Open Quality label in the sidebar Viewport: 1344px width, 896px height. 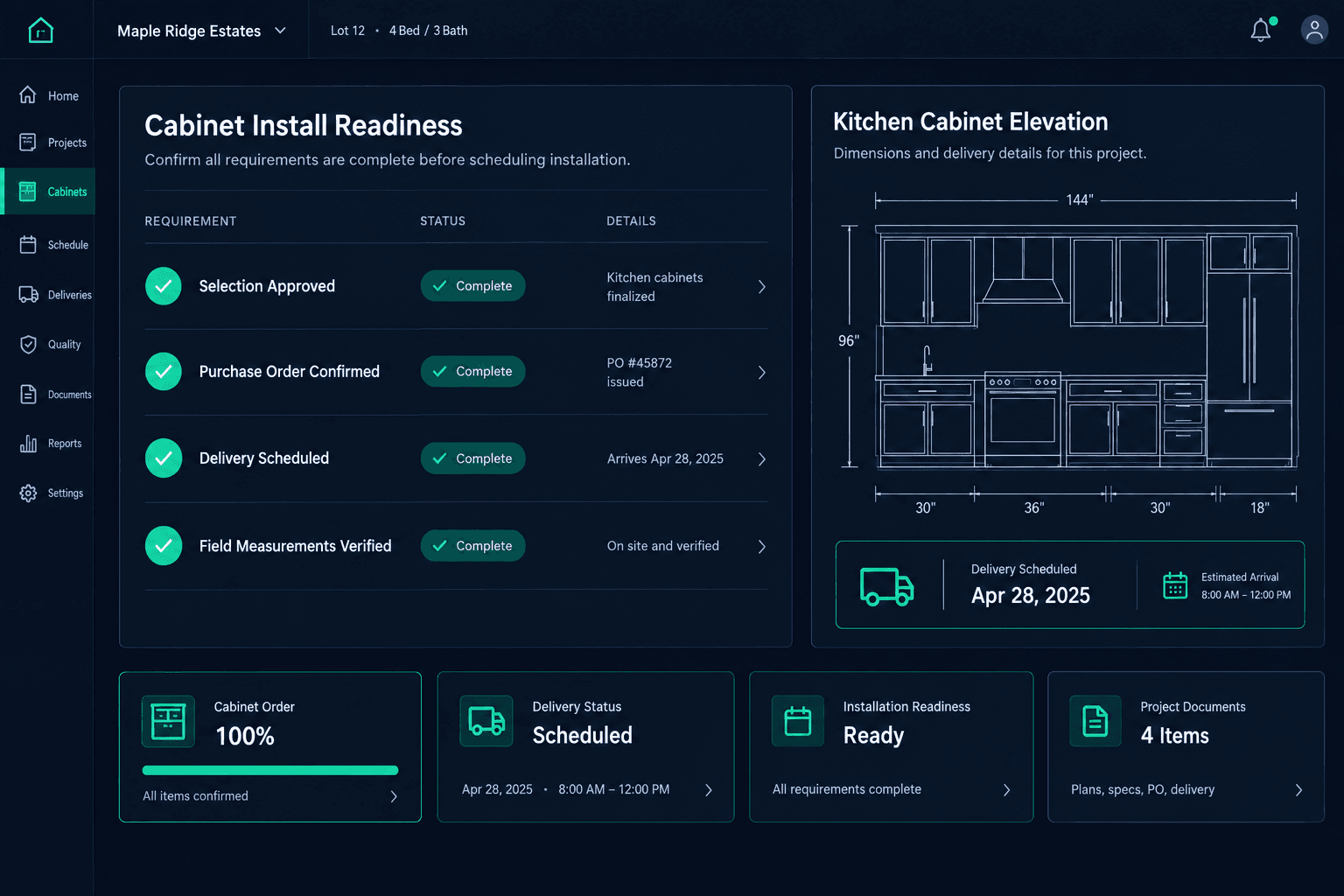(x=65, y=345)
